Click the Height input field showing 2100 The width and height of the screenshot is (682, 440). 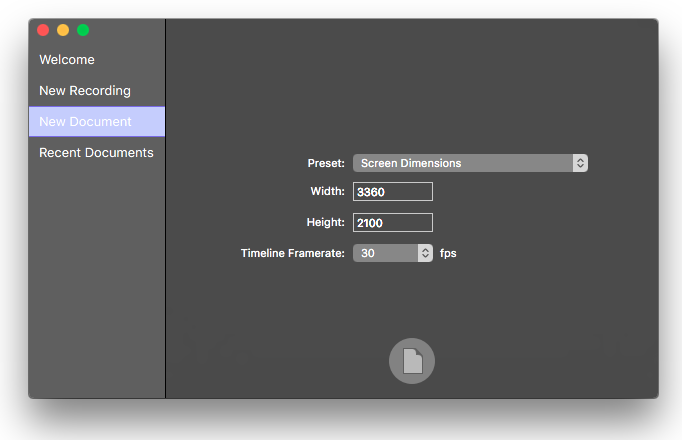(393, 222)
